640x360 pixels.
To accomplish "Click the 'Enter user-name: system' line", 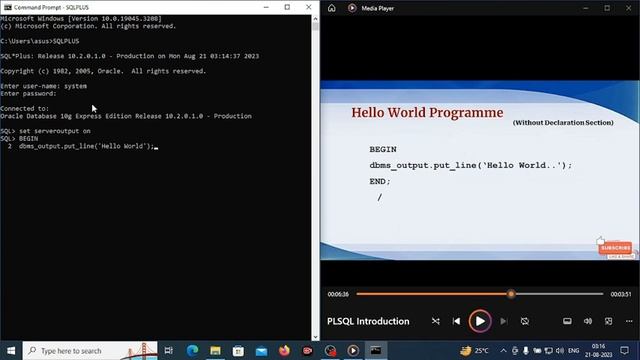I will click(x=44, y=86).
